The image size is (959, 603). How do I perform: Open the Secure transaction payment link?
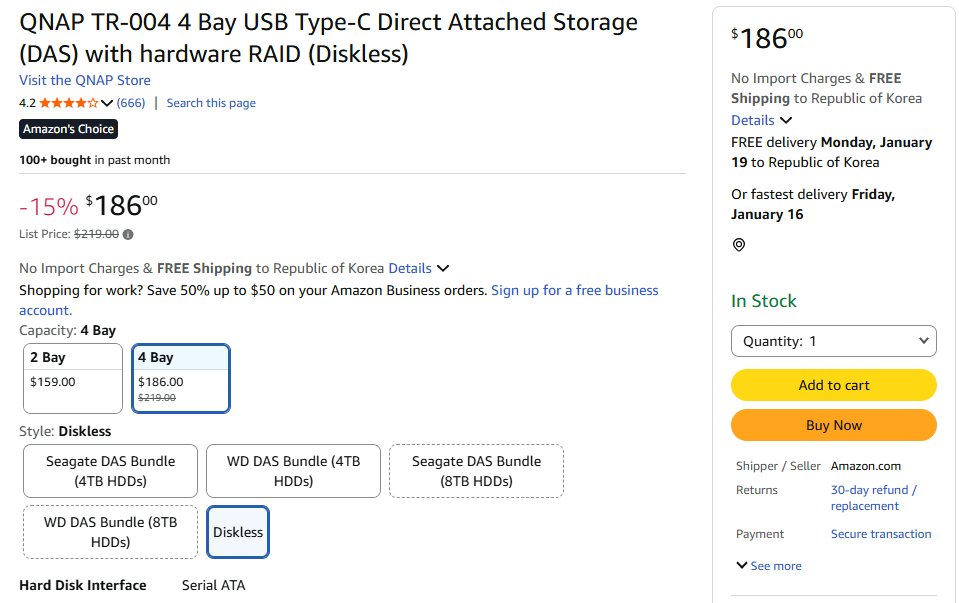tap(880, 534)
